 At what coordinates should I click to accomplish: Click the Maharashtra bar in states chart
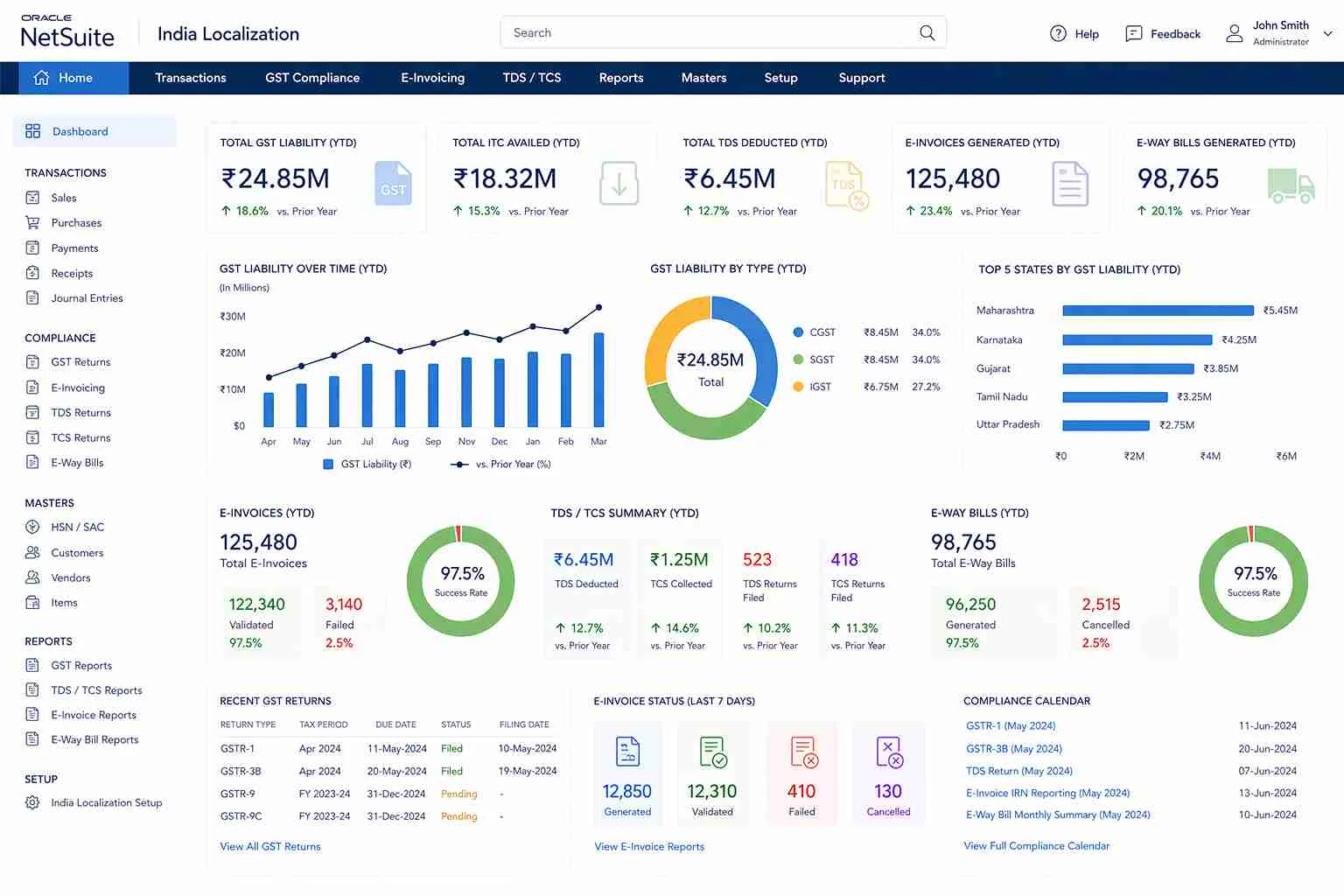point(1158,311)
